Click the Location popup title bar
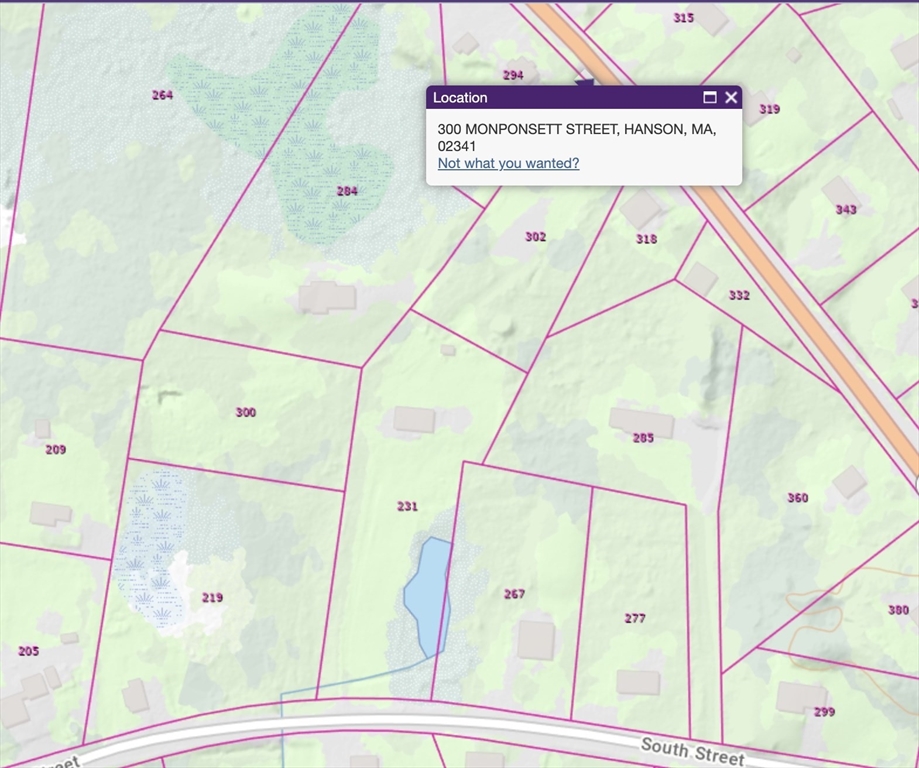 560,97
